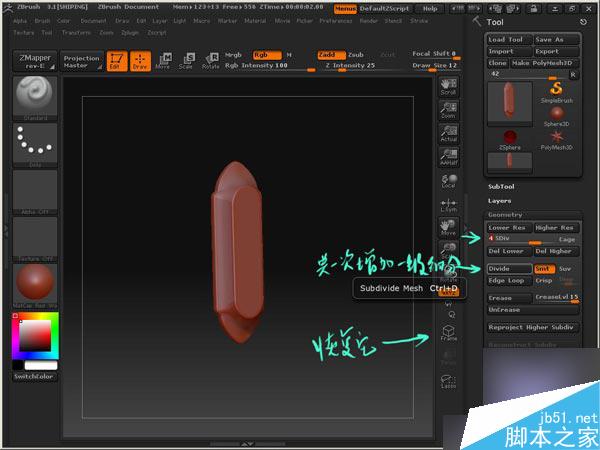
Task: Click the ZBrush logo icon
Action: 7,7
